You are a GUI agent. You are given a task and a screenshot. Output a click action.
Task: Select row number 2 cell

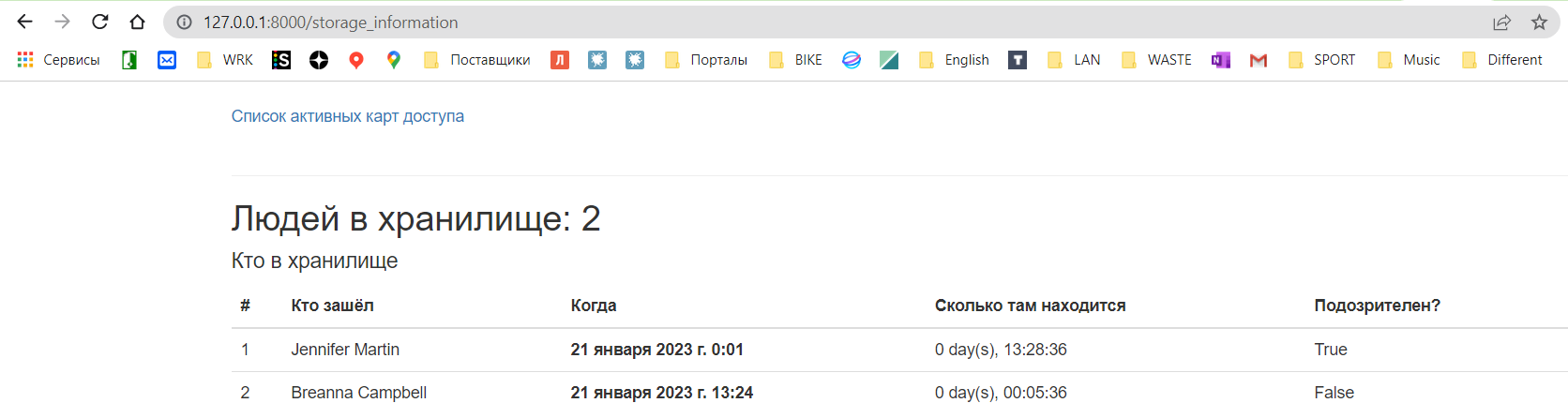click(246, 393)
